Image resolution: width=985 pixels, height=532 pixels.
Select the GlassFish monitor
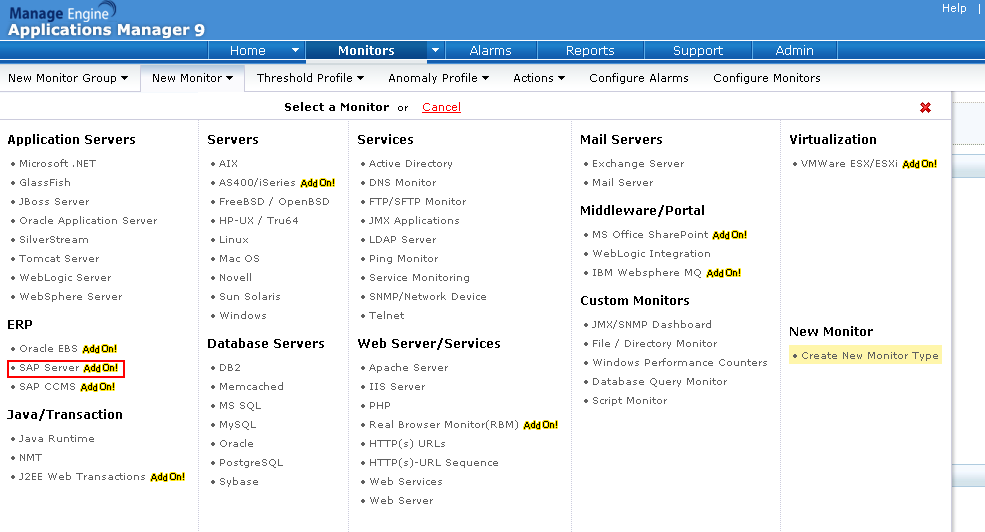[x=45, y=182]
